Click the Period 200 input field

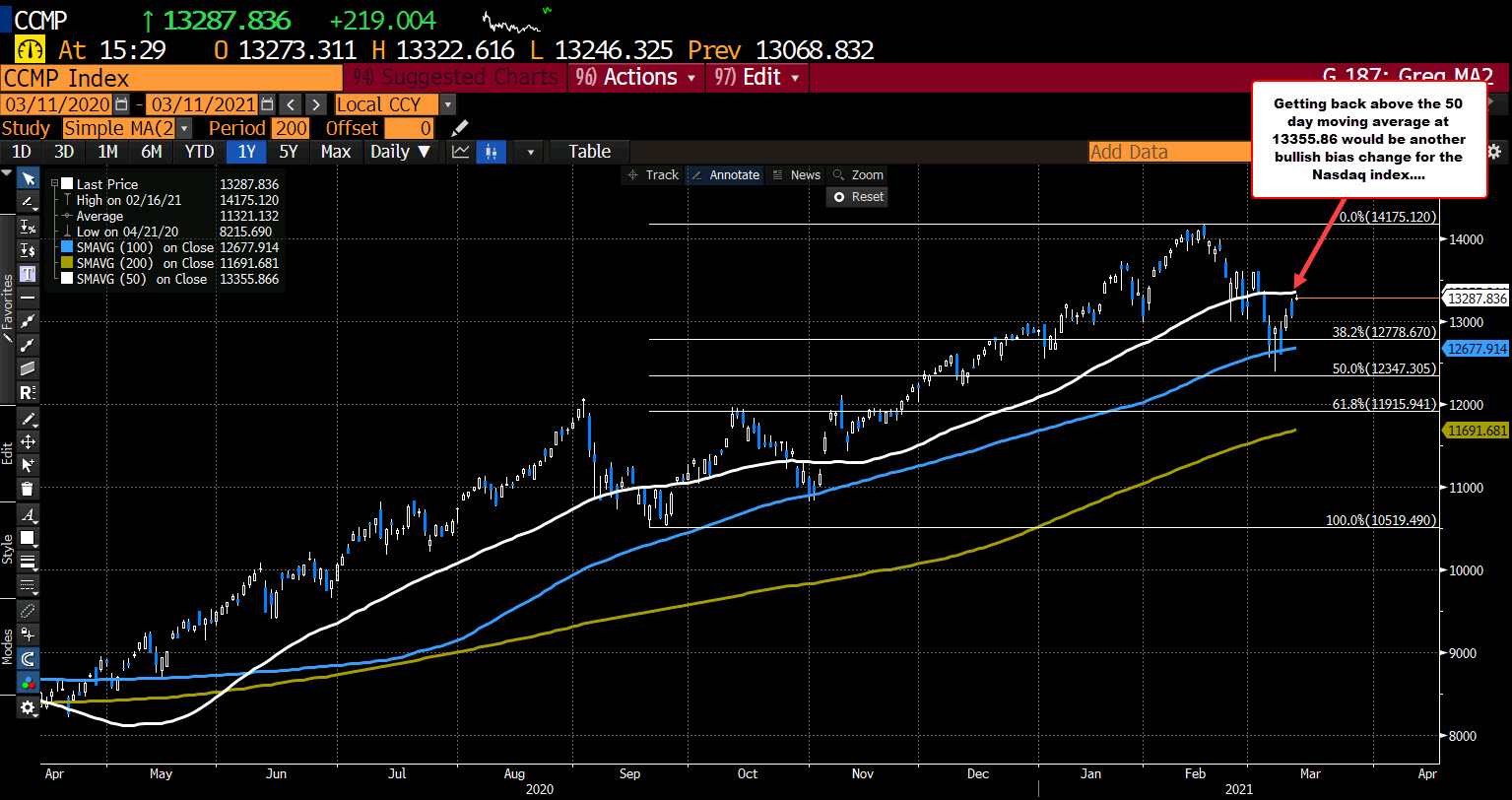click(x=291, y=128)
